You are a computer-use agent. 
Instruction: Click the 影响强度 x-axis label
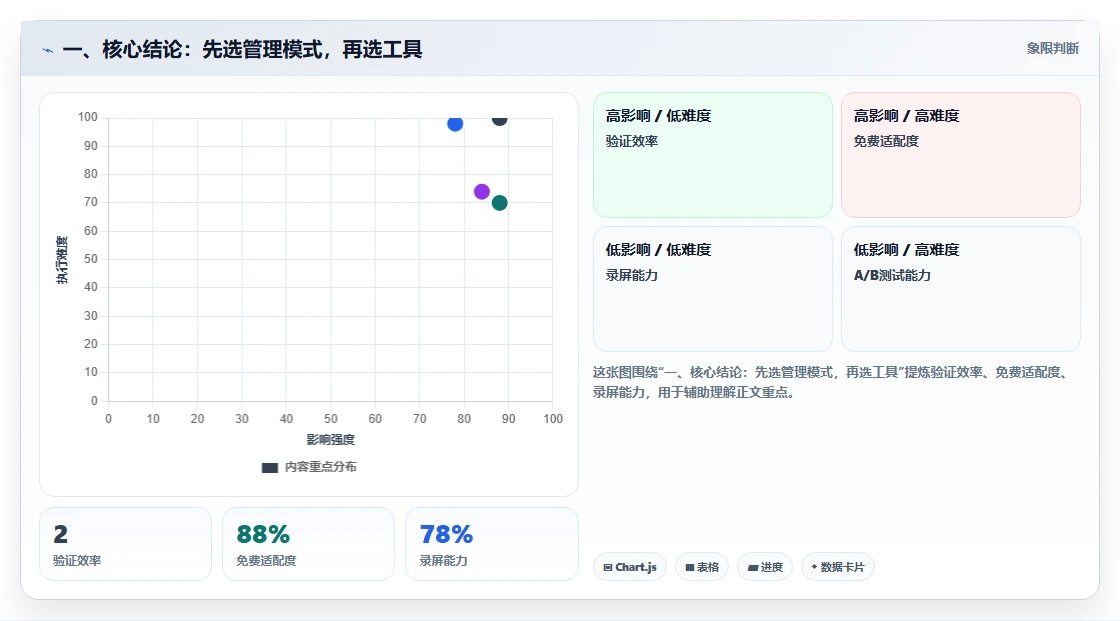[x=331, y=439]
